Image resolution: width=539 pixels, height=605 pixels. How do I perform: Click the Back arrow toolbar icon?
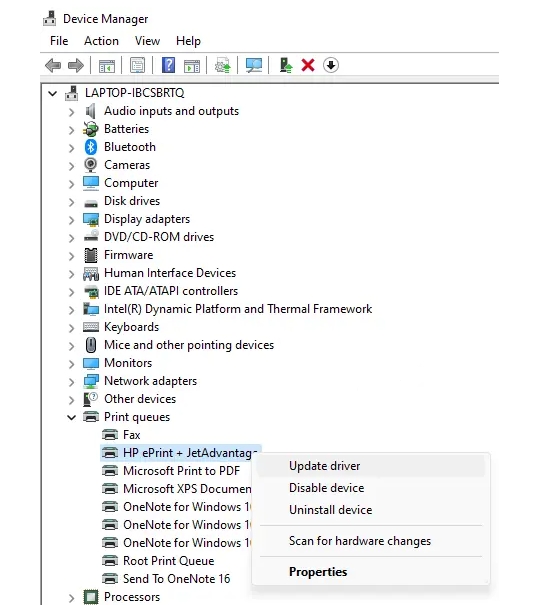pyautogui.click(x=53, y=65)
